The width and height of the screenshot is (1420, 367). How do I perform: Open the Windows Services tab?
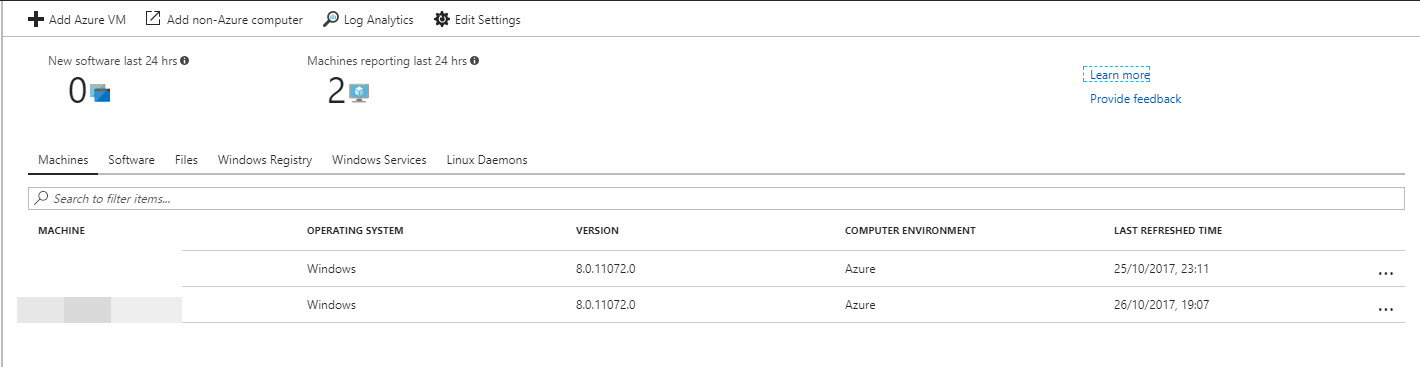pyautogui.click(x=379, y=160)
